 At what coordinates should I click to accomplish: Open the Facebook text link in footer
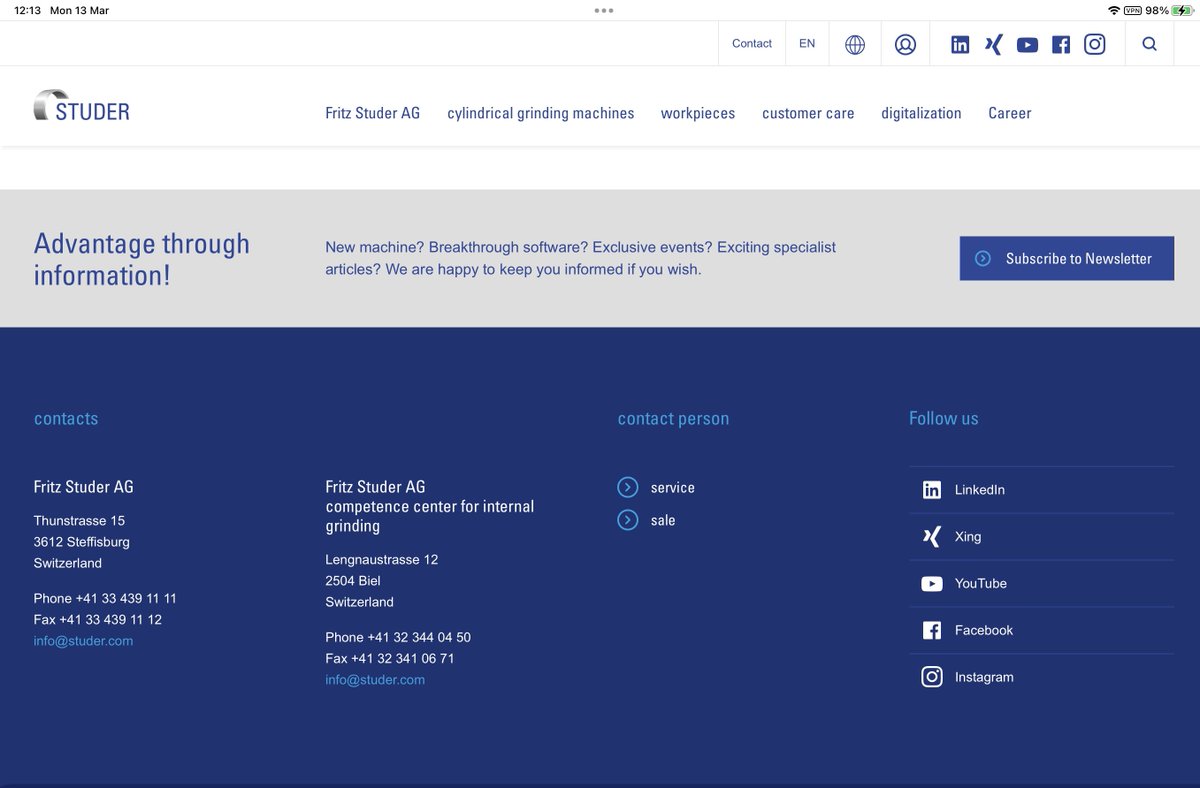[x=984, y=630]
